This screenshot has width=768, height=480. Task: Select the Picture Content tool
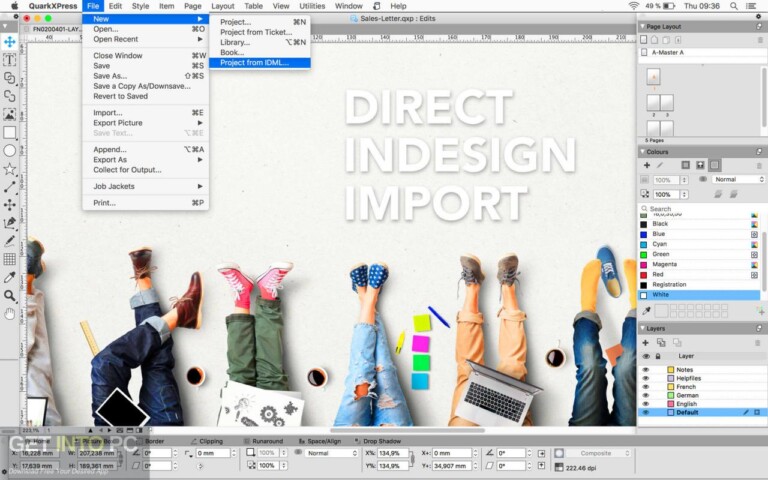pos(9,114)
